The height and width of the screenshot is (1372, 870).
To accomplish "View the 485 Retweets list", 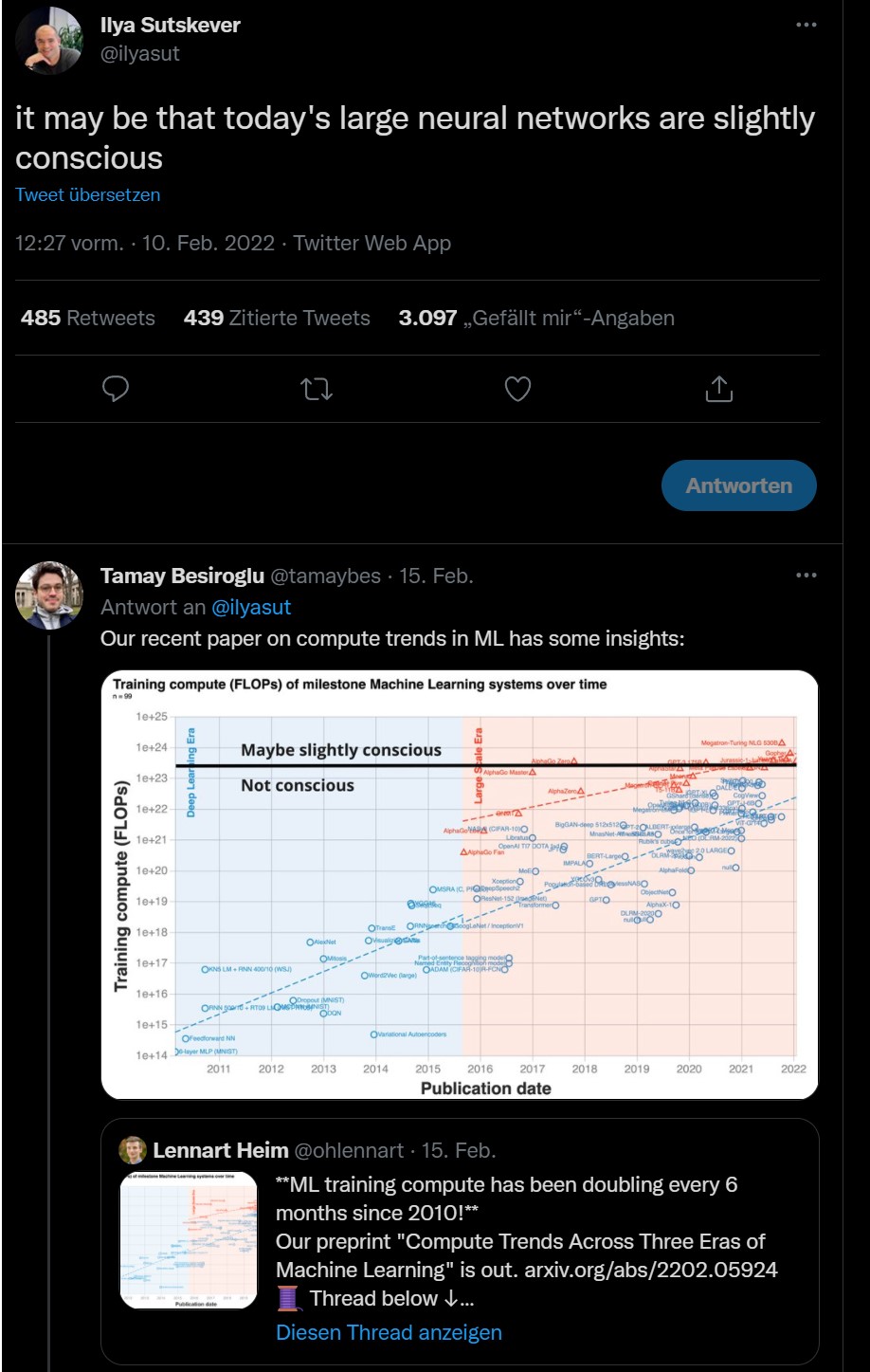I will [x=87, y=318].
